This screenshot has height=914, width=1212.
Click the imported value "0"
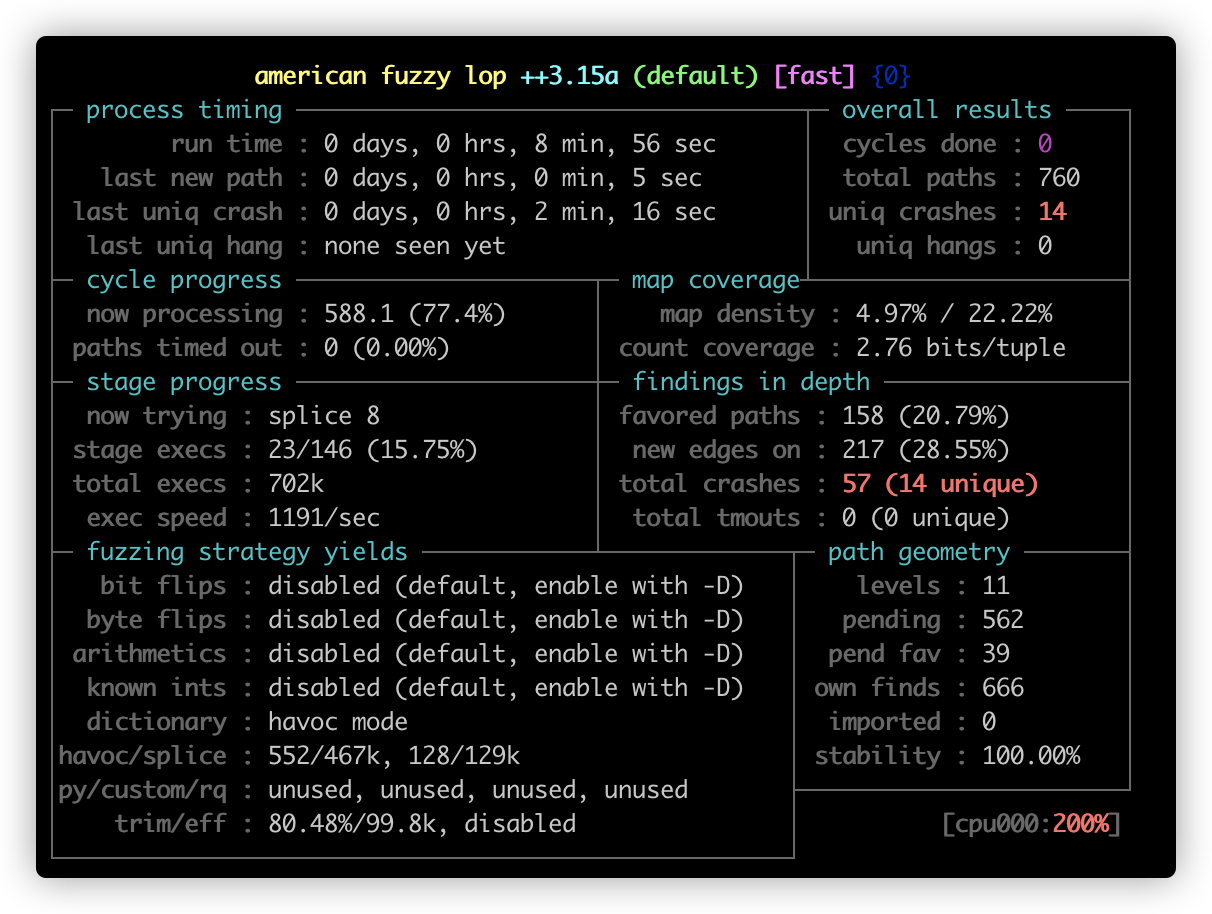(989, 722)
